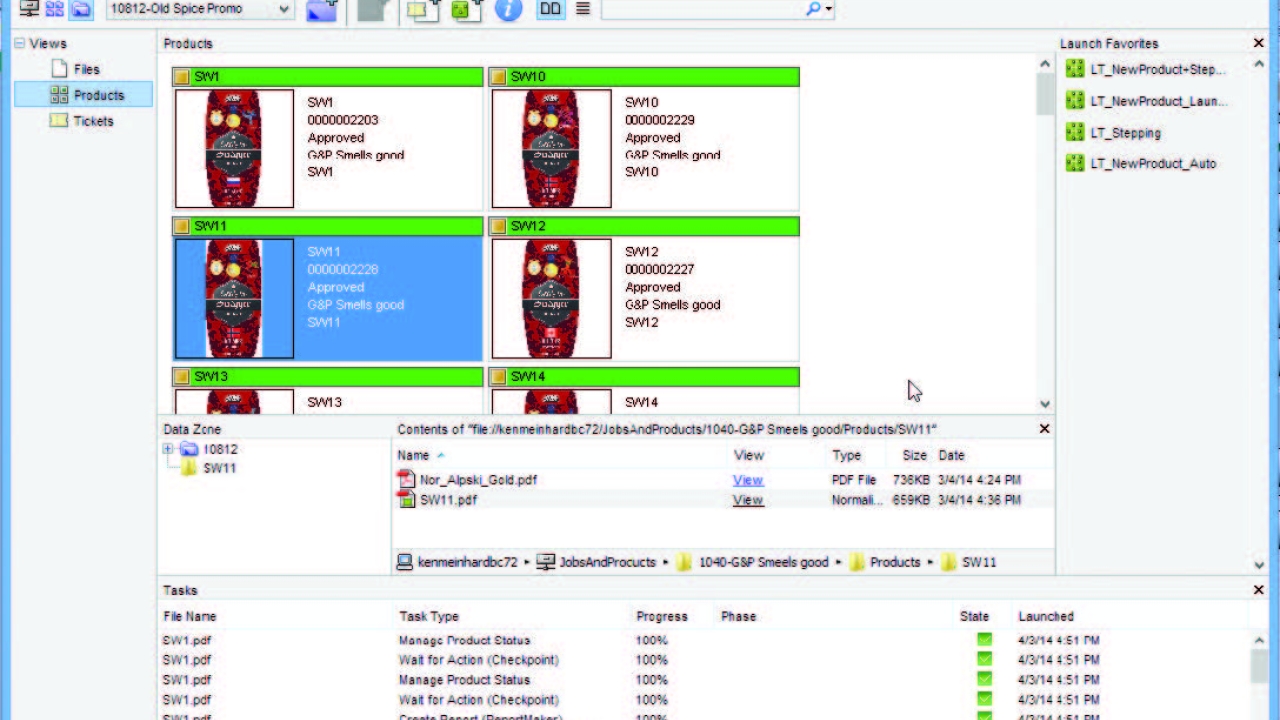Click the blue folder icon beside the job dropdown

[80, 9]
